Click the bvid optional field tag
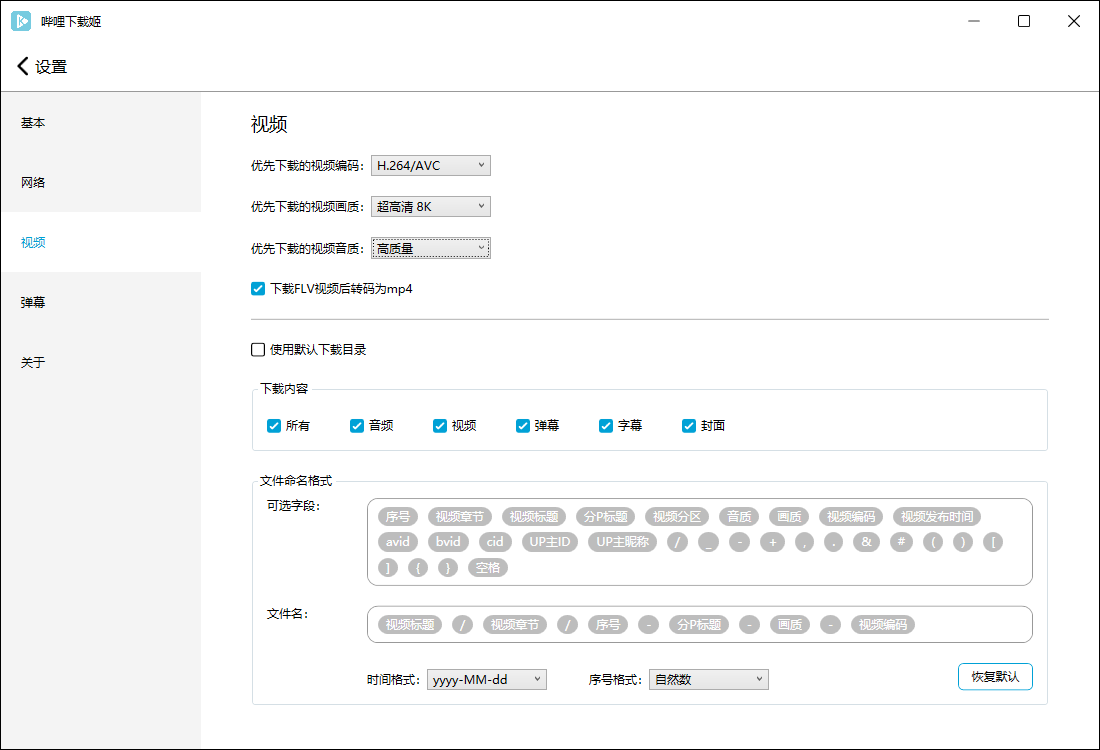The width and height of the screenshot is (1100, 750). coord(448,542)
